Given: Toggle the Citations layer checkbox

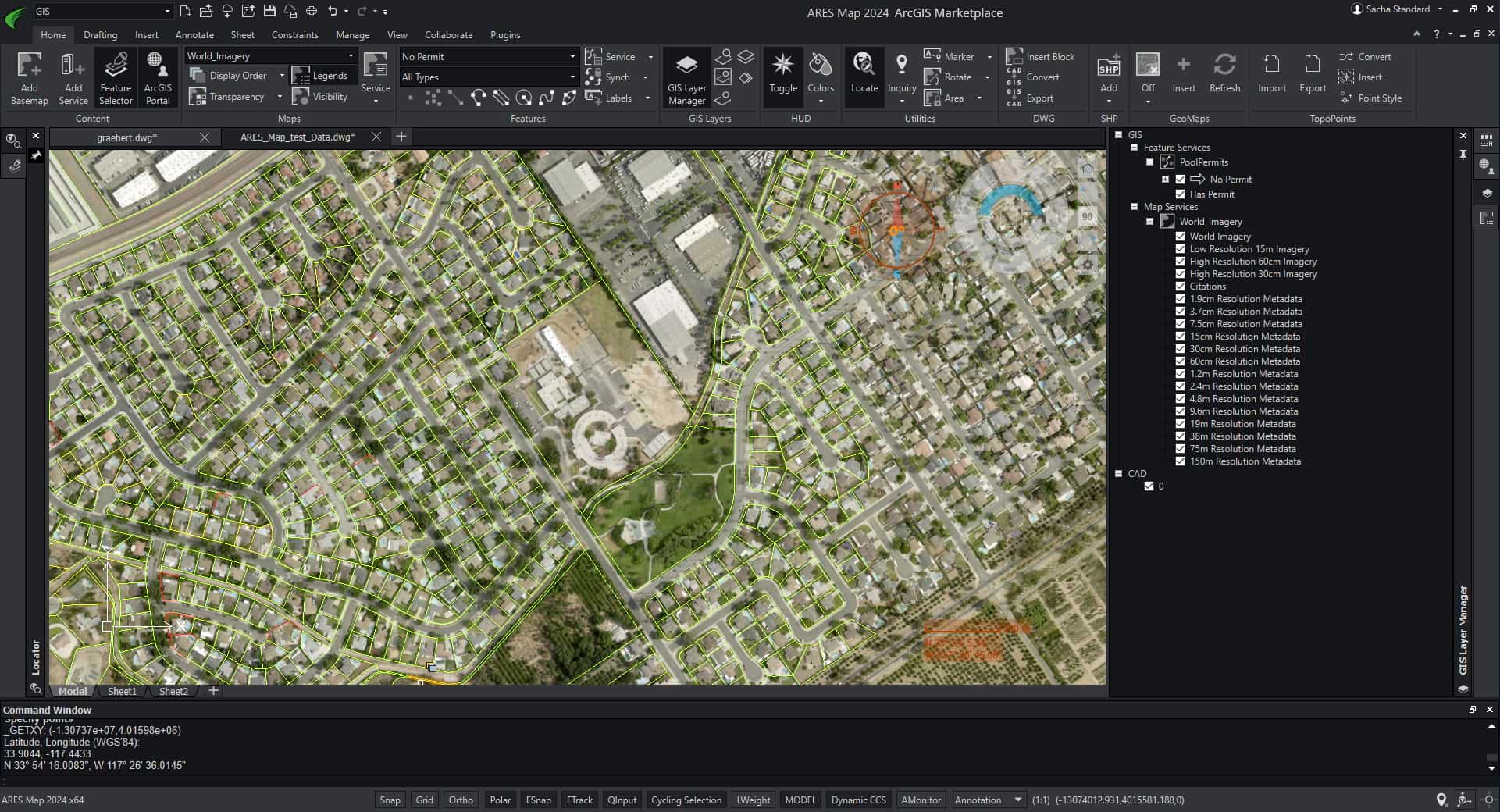Looking at the screenshot, I should click(1180, 287).
